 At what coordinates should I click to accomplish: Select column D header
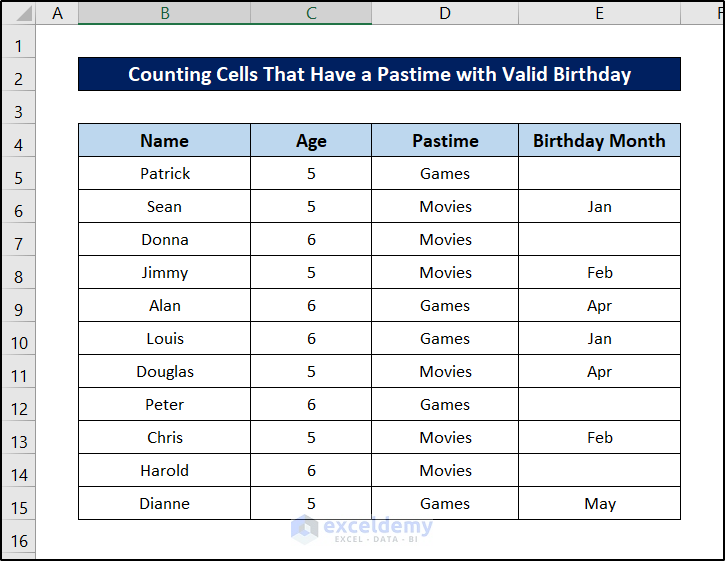[445, 13]
